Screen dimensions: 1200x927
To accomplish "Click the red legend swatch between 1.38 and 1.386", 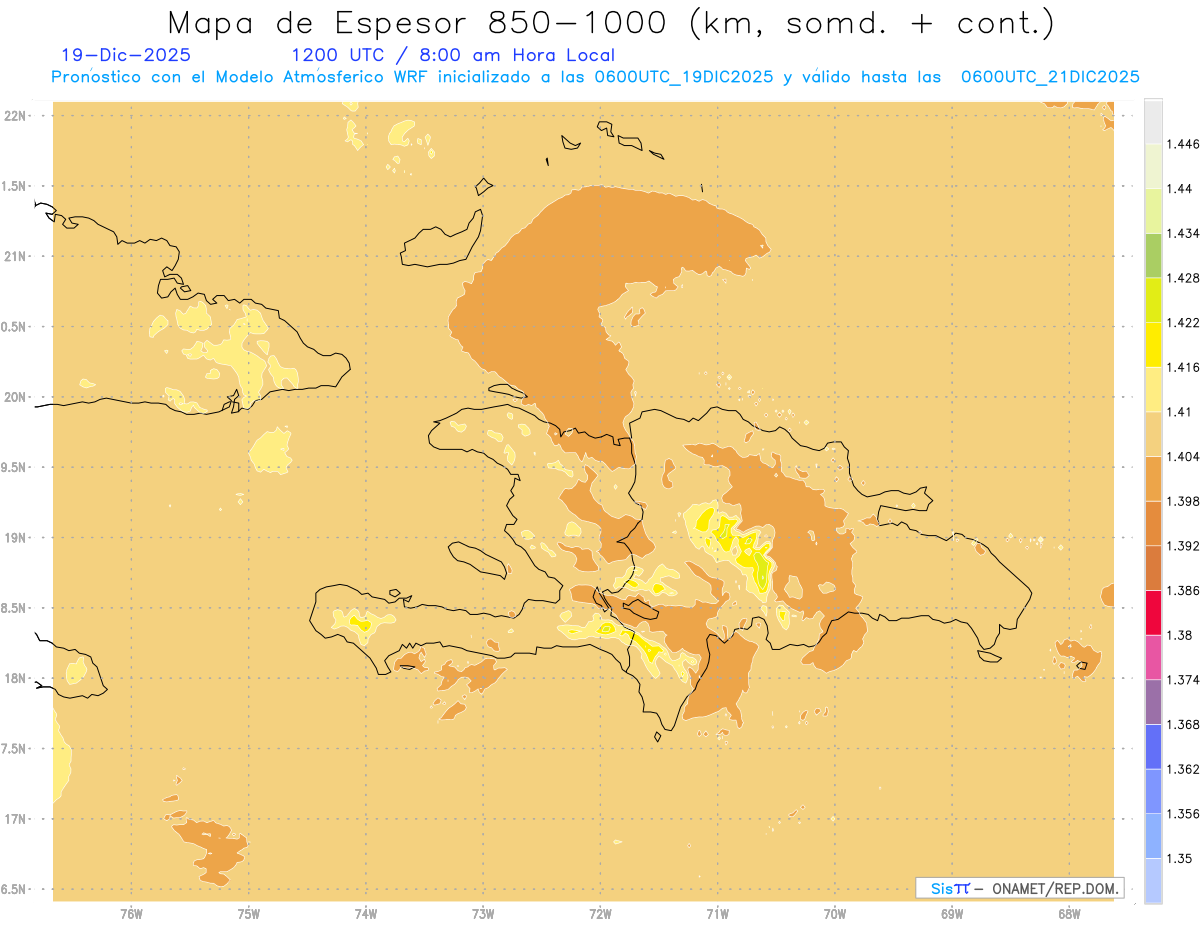I will [x=1153, y=613].
